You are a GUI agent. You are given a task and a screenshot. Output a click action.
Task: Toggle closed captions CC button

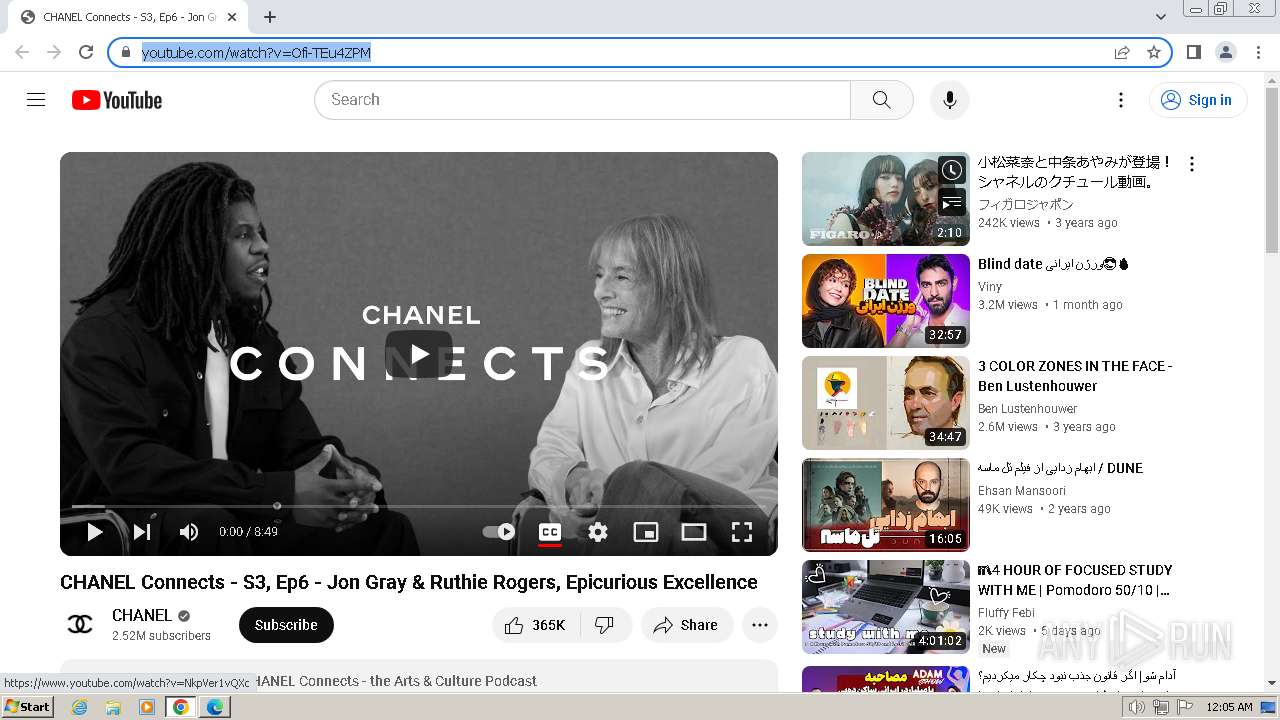pos(549,532)
